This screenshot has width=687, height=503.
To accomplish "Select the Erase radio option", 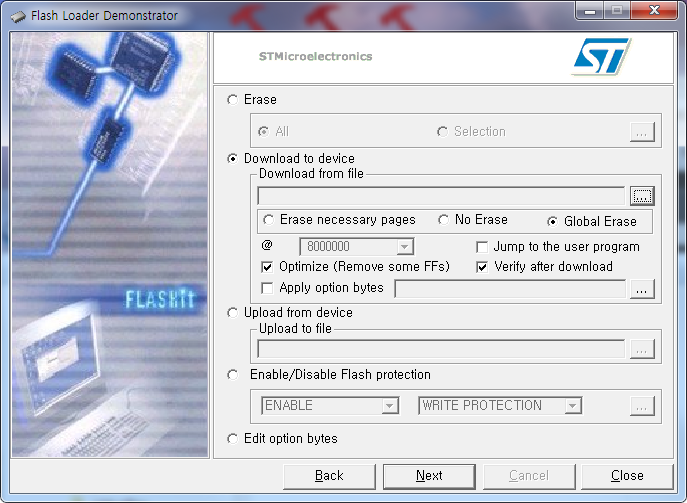I will tap(233, 100).
